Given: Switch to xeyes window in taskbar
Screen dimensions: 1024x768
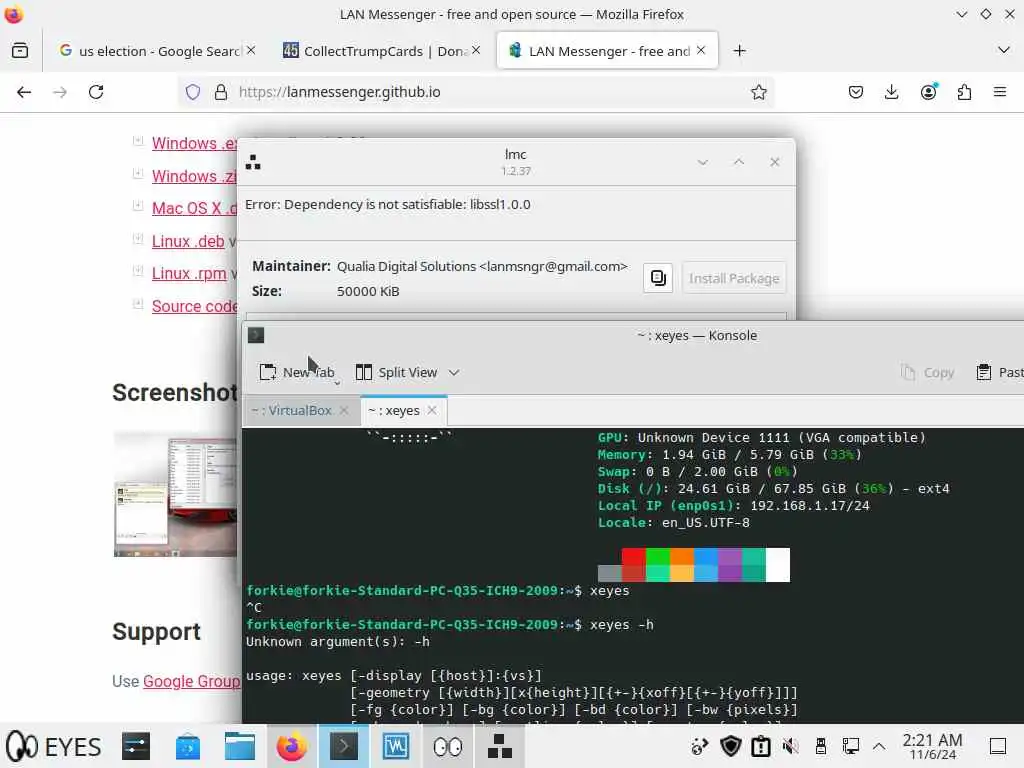Looking at the screenshot, I should 447,746.
